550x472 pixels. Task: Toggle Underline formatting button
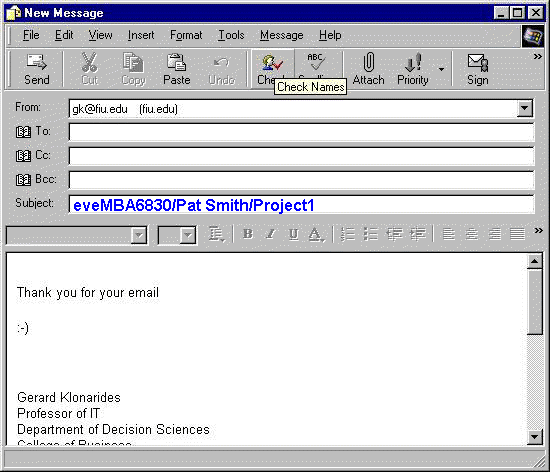[294, 234]
